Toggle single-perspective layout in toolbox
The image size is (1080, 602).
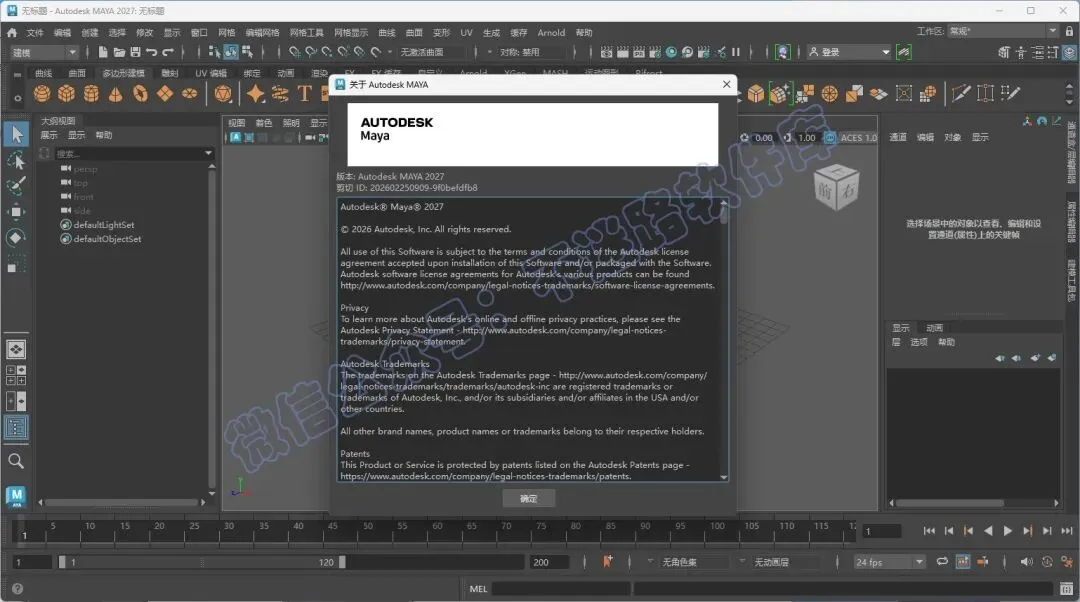[16, 349]
